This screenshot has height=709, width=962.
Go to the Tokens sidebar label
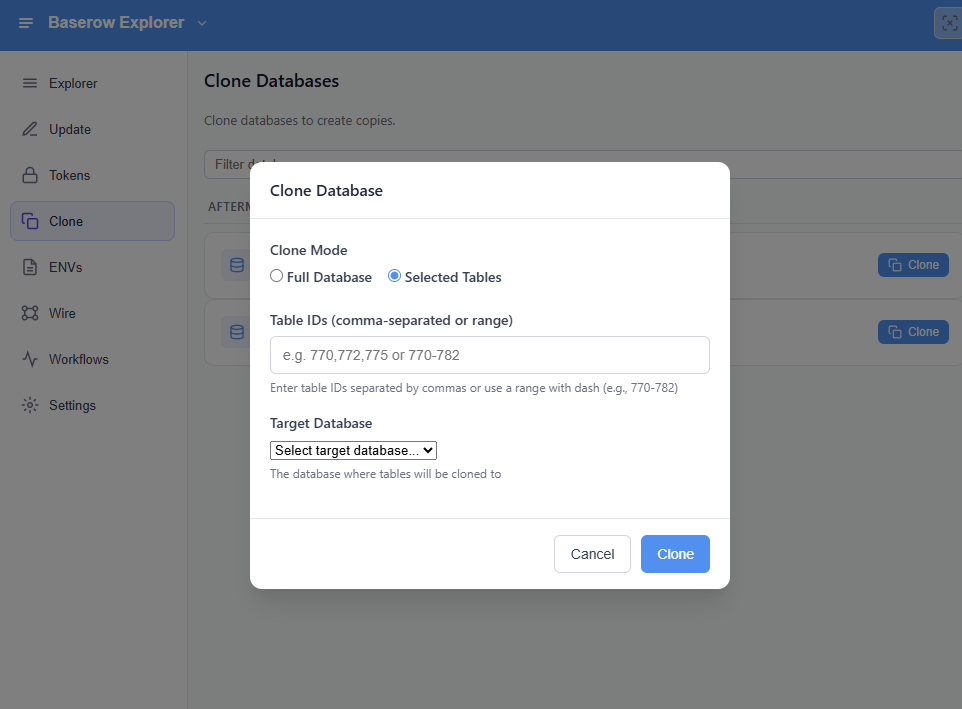70,175
